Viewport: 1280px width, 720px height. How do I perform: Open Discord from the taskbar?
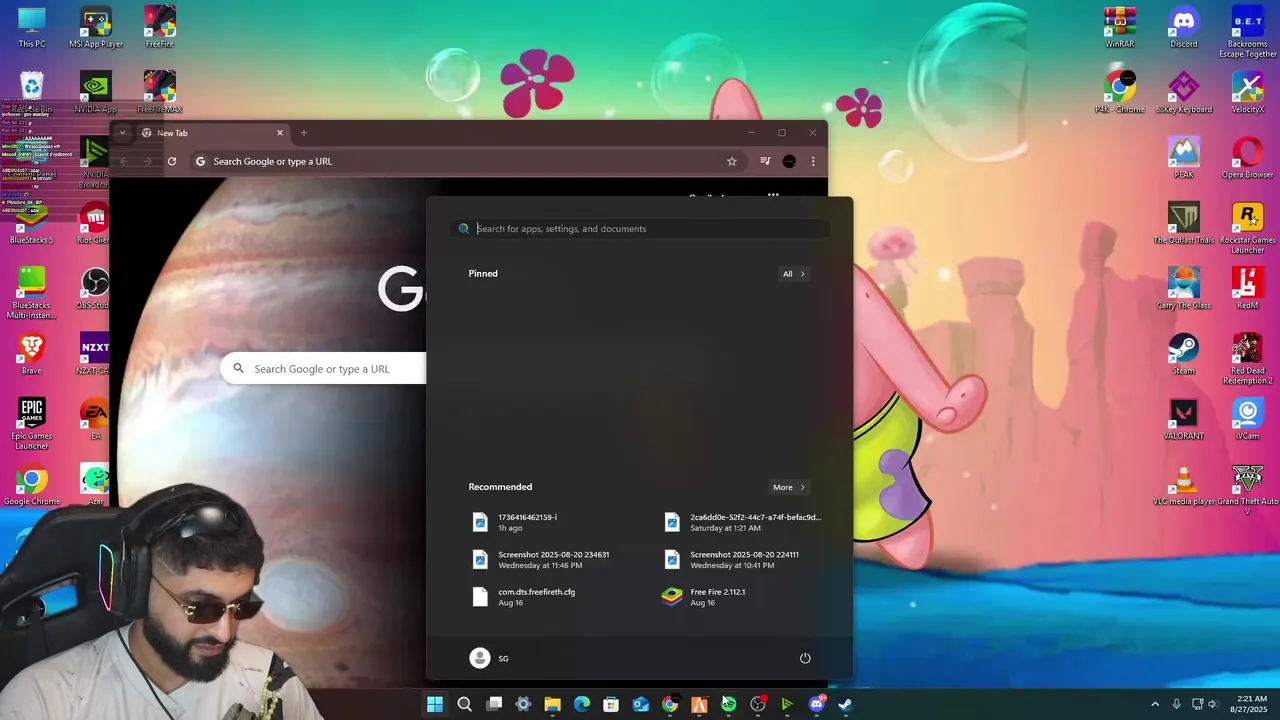[x=816, y=704]
